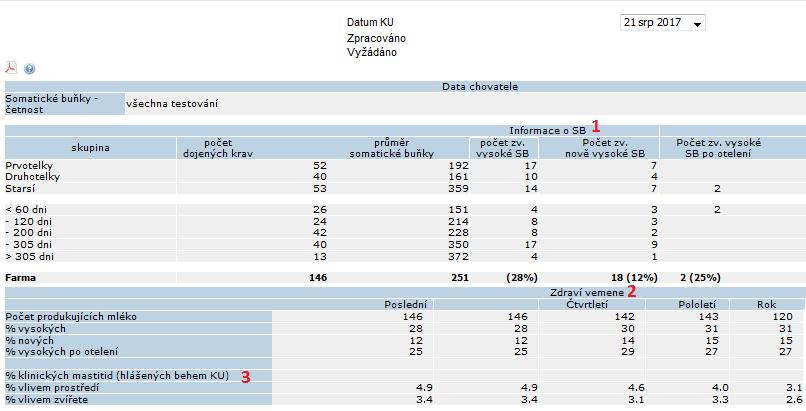Click the průměr somatické buňky column header

click(x=392, y=148)
